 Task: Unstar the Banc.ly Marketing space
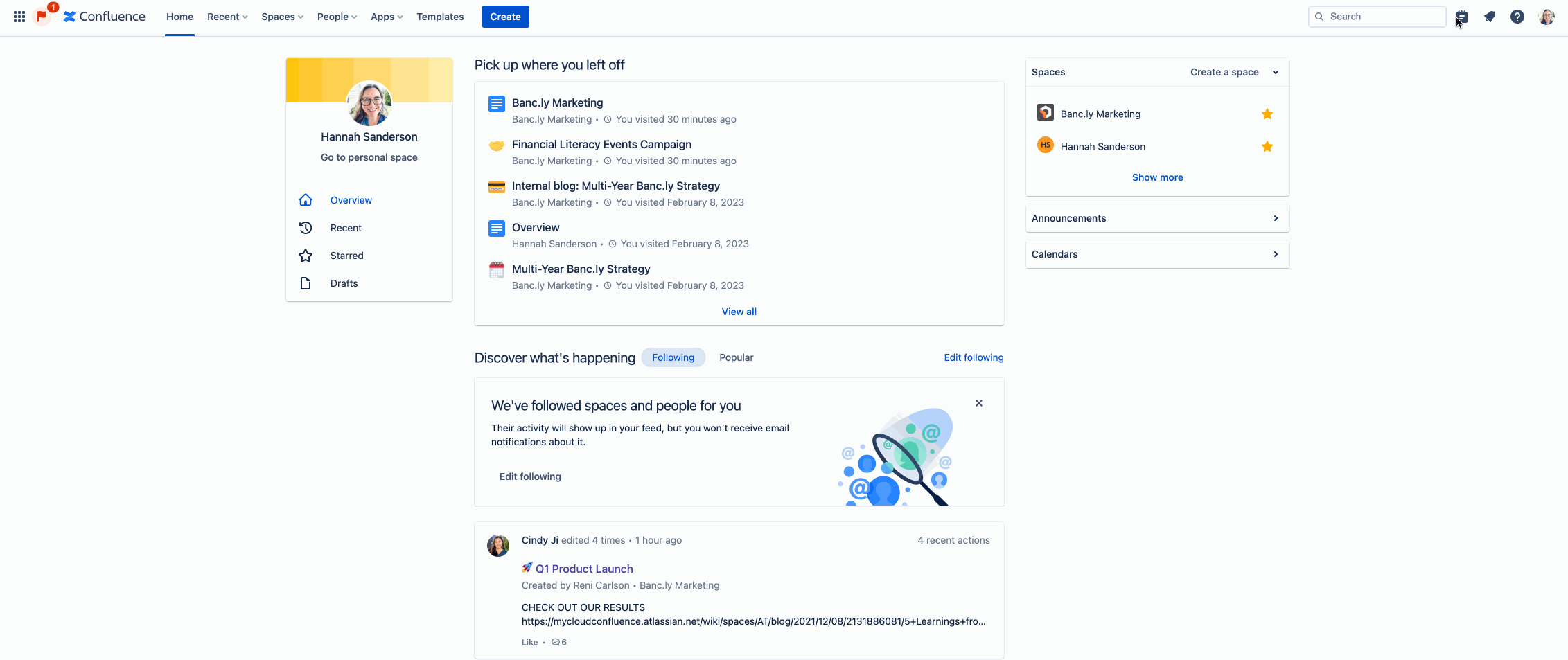1267,113
